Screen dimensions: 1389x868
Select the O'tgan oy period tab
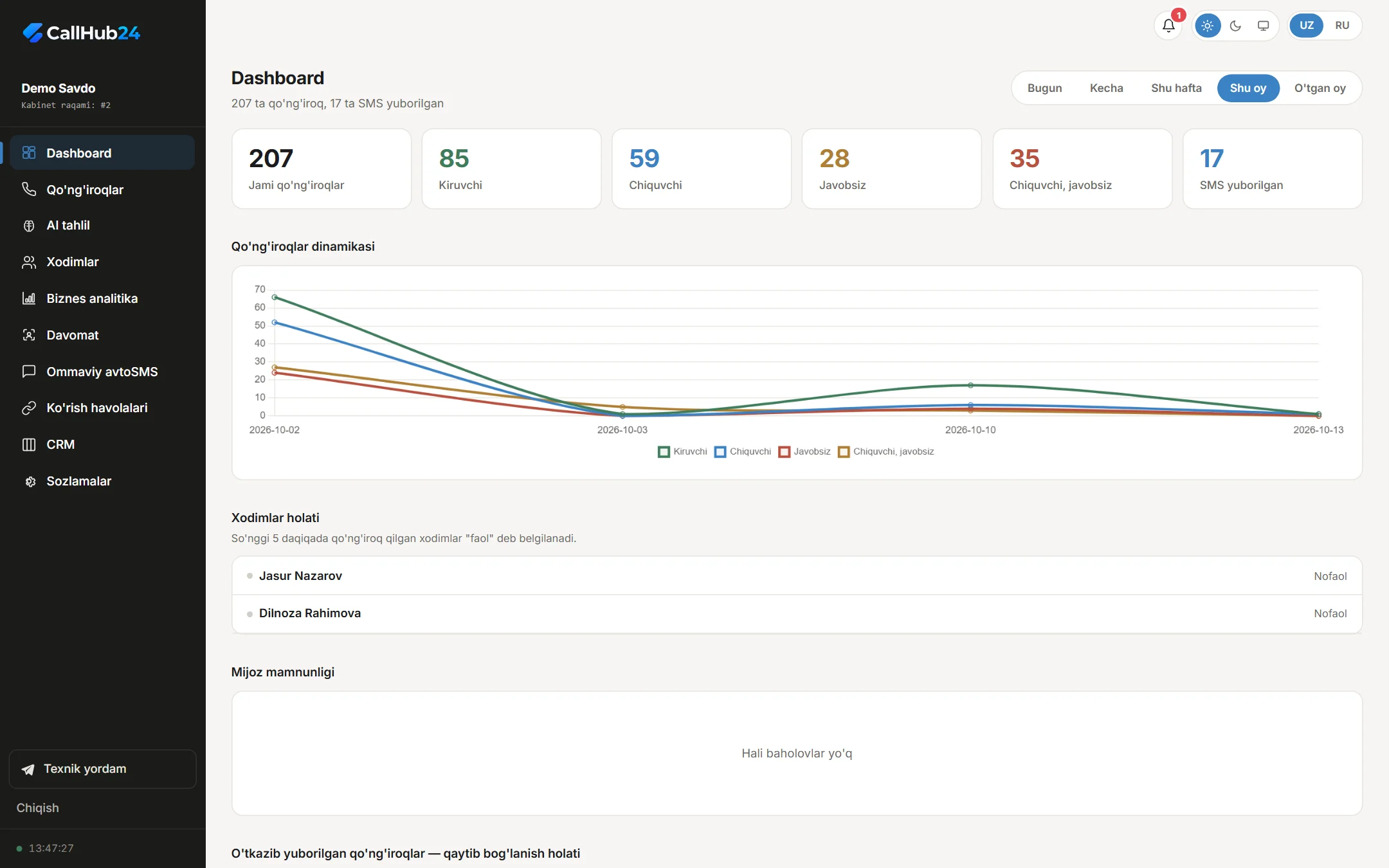tap(1320, 88)
